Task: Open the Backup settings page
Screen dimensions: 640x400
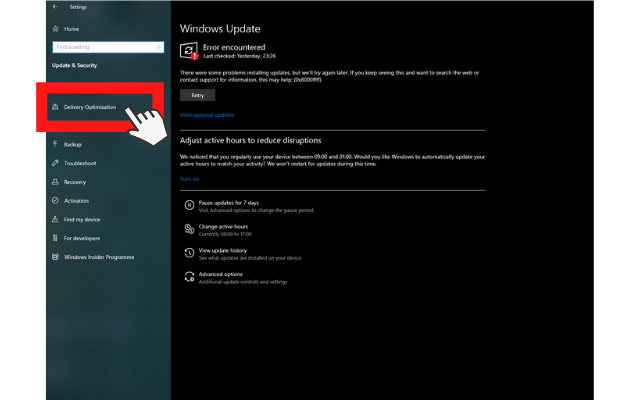Action: point(73,144)
